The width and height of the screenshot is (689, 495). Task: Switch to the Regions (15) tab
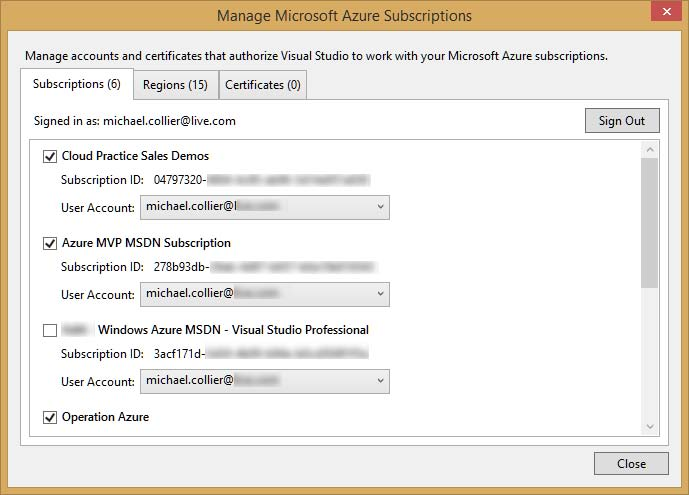pos(175,85)
